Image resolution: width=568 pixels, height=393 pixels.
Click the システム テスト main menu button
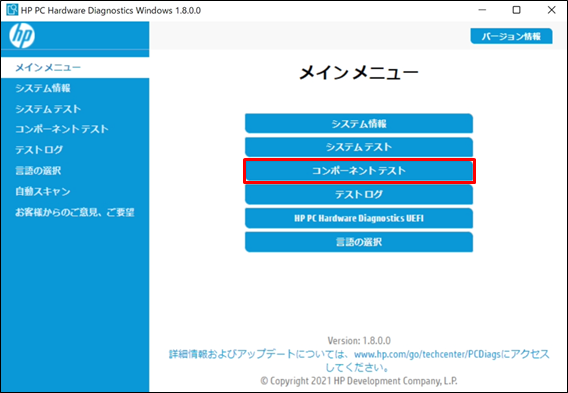[359, 147]
